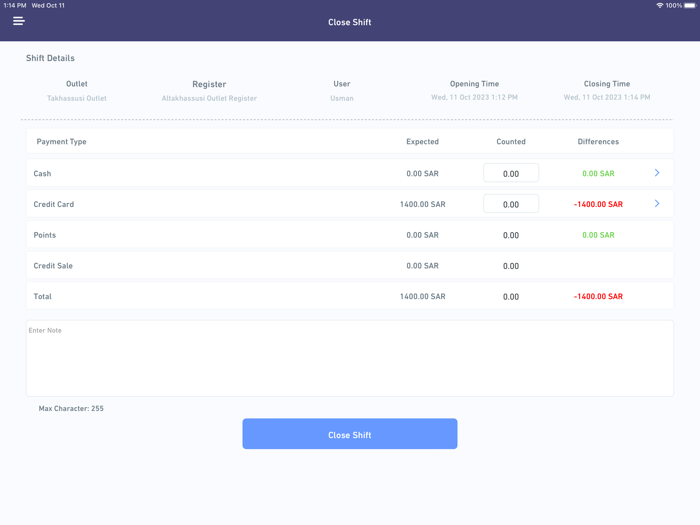The width and height of the screenshot is (700, 525).
Task: Click the Credit Card payment type label
Action: [x=54, y=204]
